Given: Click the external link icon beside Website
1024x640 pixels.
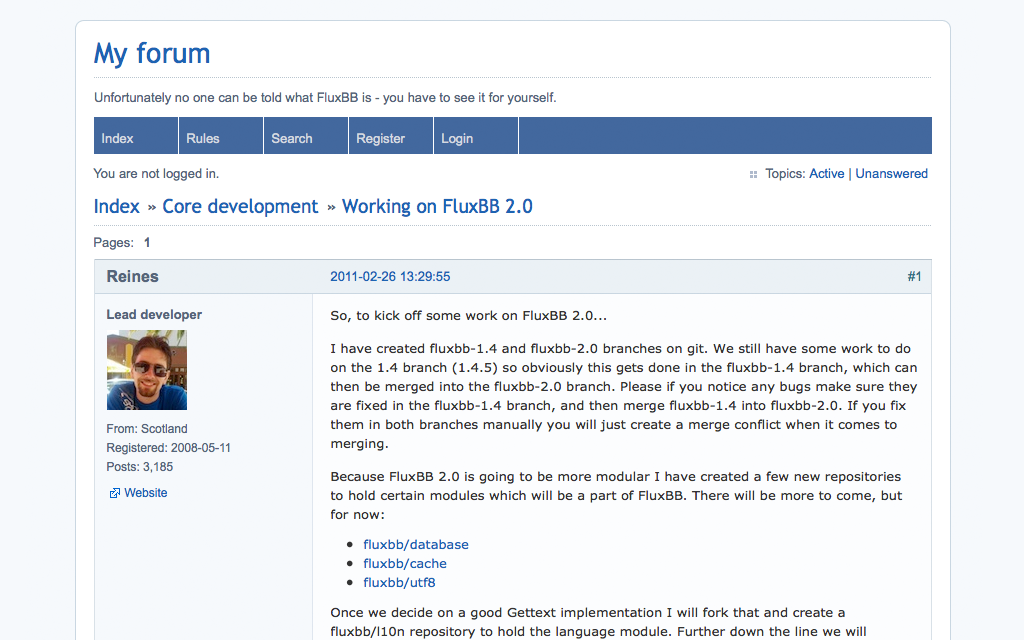Looking at the screenshot, I should tap(114, 493).
